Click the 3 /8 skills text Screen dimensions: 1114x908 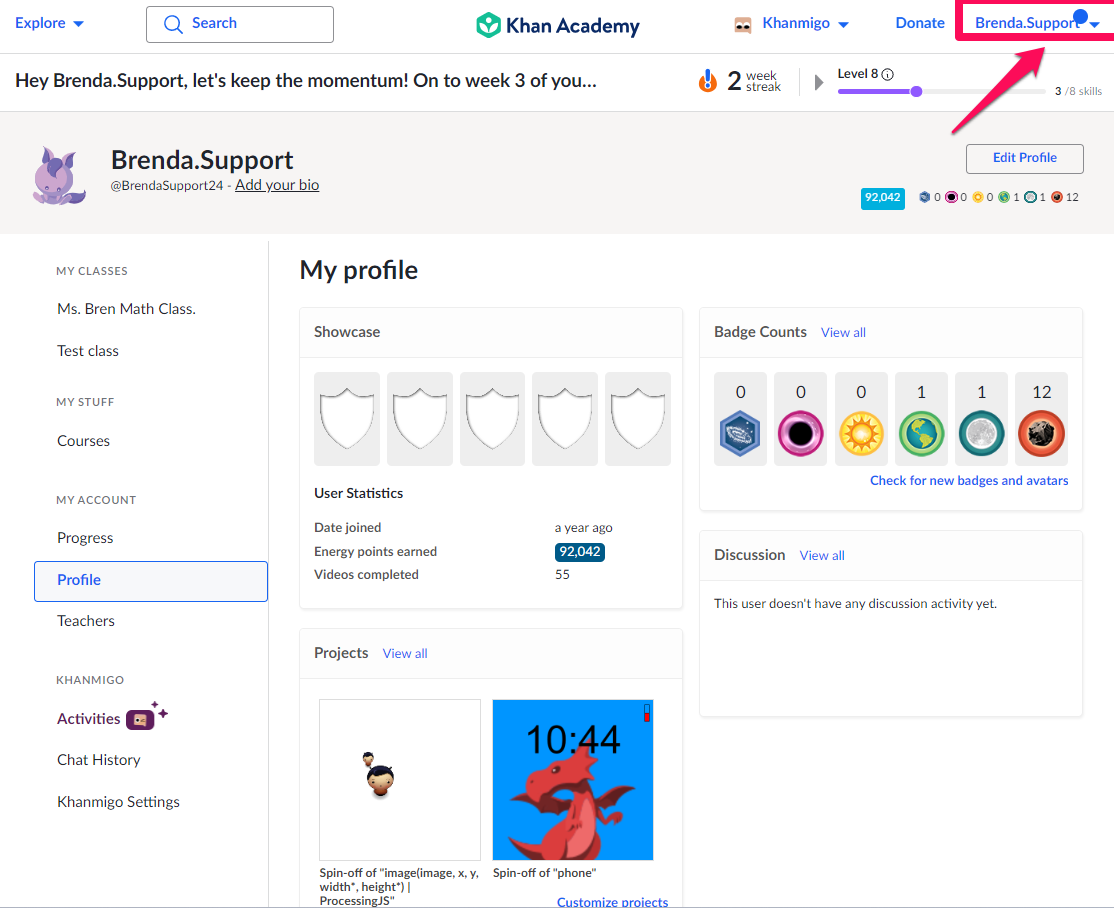tap(1078, 92)
